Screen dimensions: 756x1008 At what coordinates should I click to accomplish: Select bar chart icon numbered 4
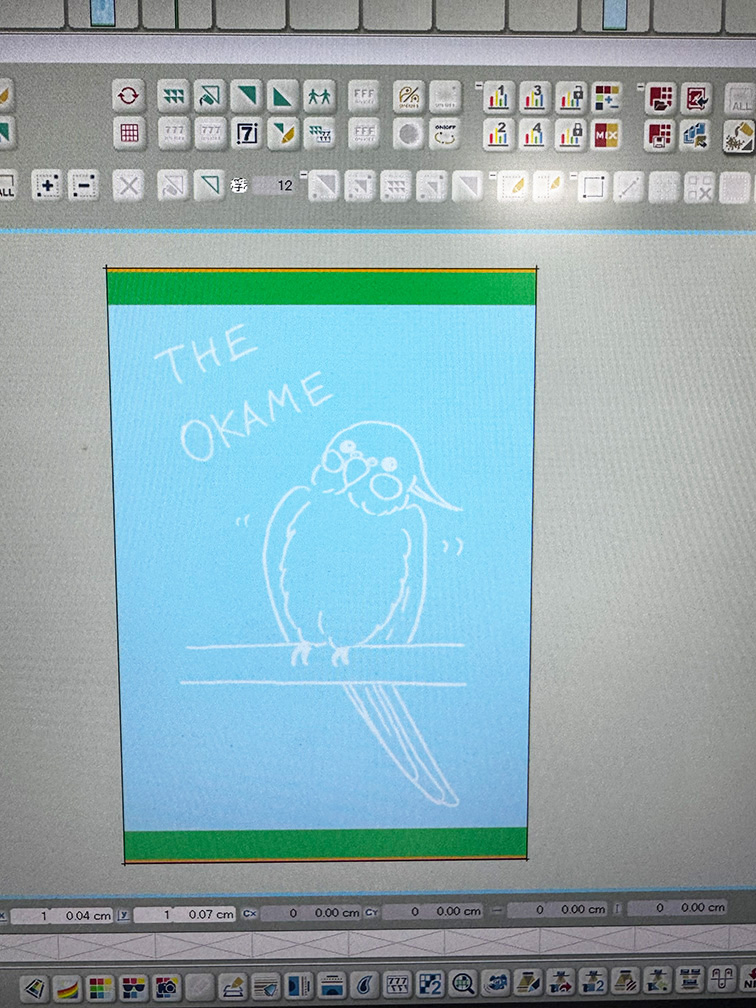[x=535, y=134]
